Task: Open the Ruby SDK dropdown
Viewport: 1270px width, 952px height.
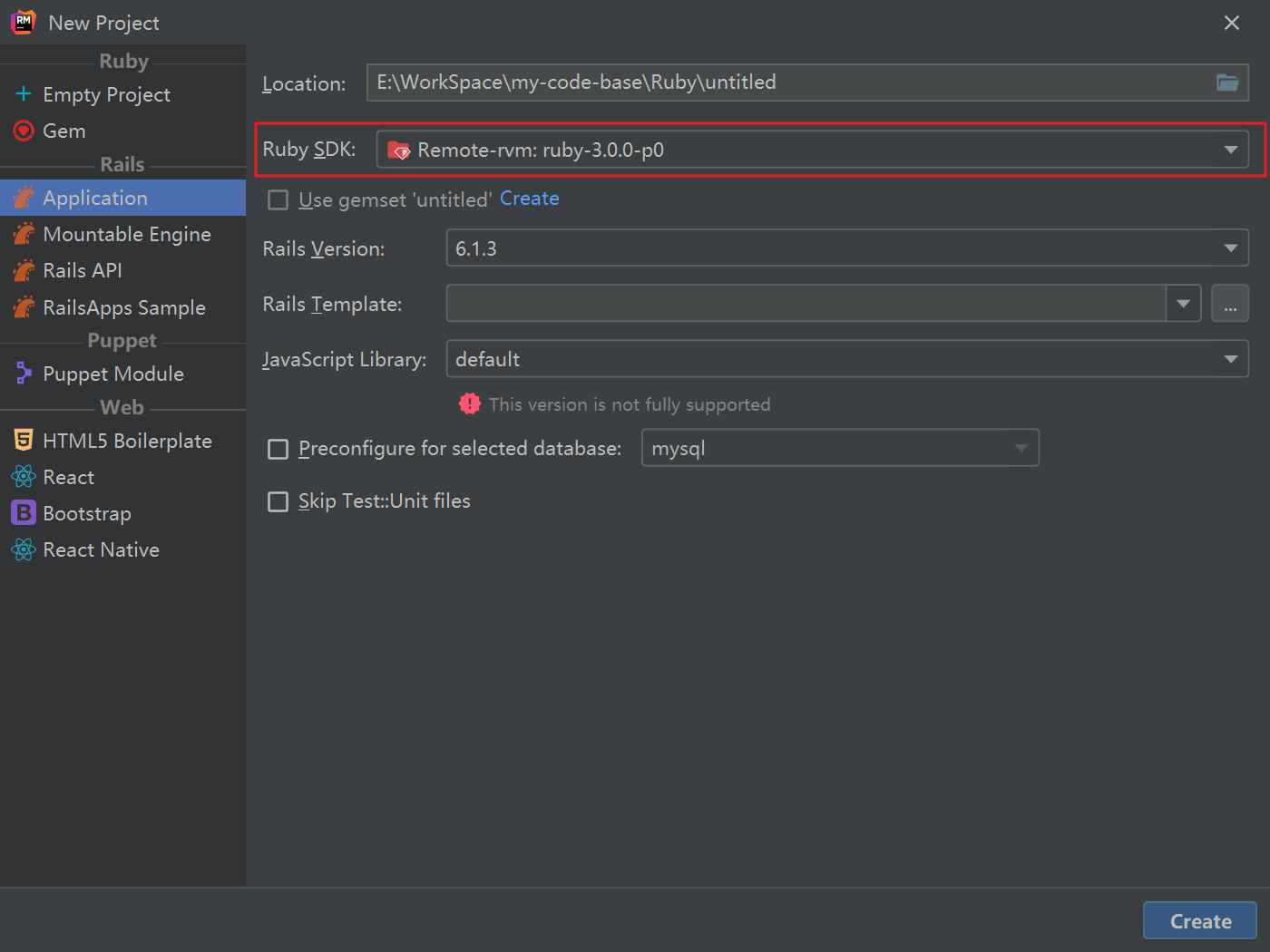Action: pos(813,150)
